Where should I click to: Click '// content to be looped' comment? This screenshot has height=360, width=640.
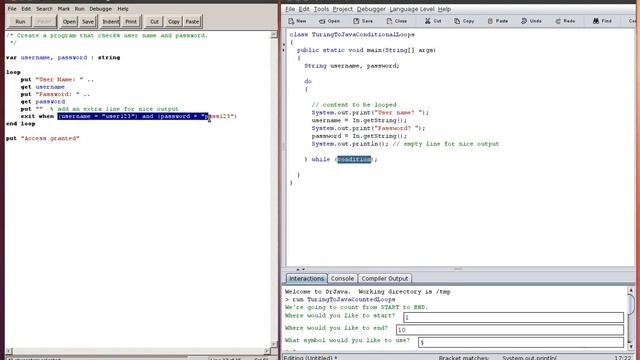[x=354, y=105]
